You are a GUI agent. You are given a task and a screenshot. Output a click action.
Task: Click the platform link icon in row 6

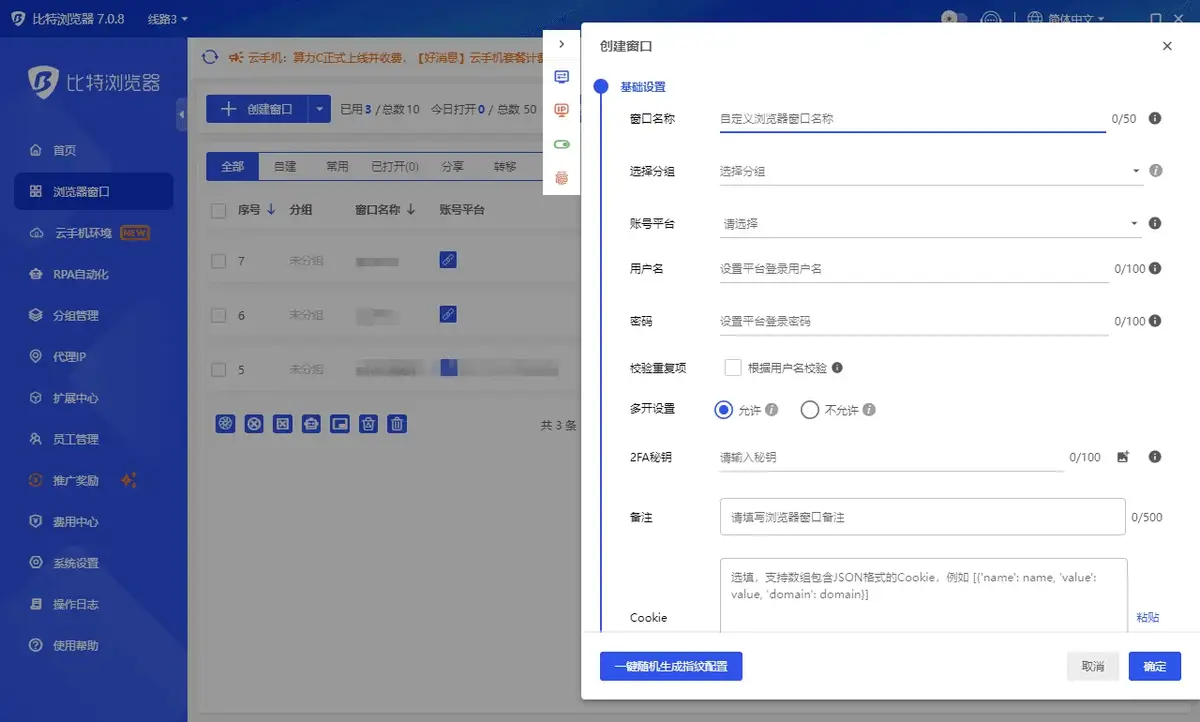click(448, 314)
